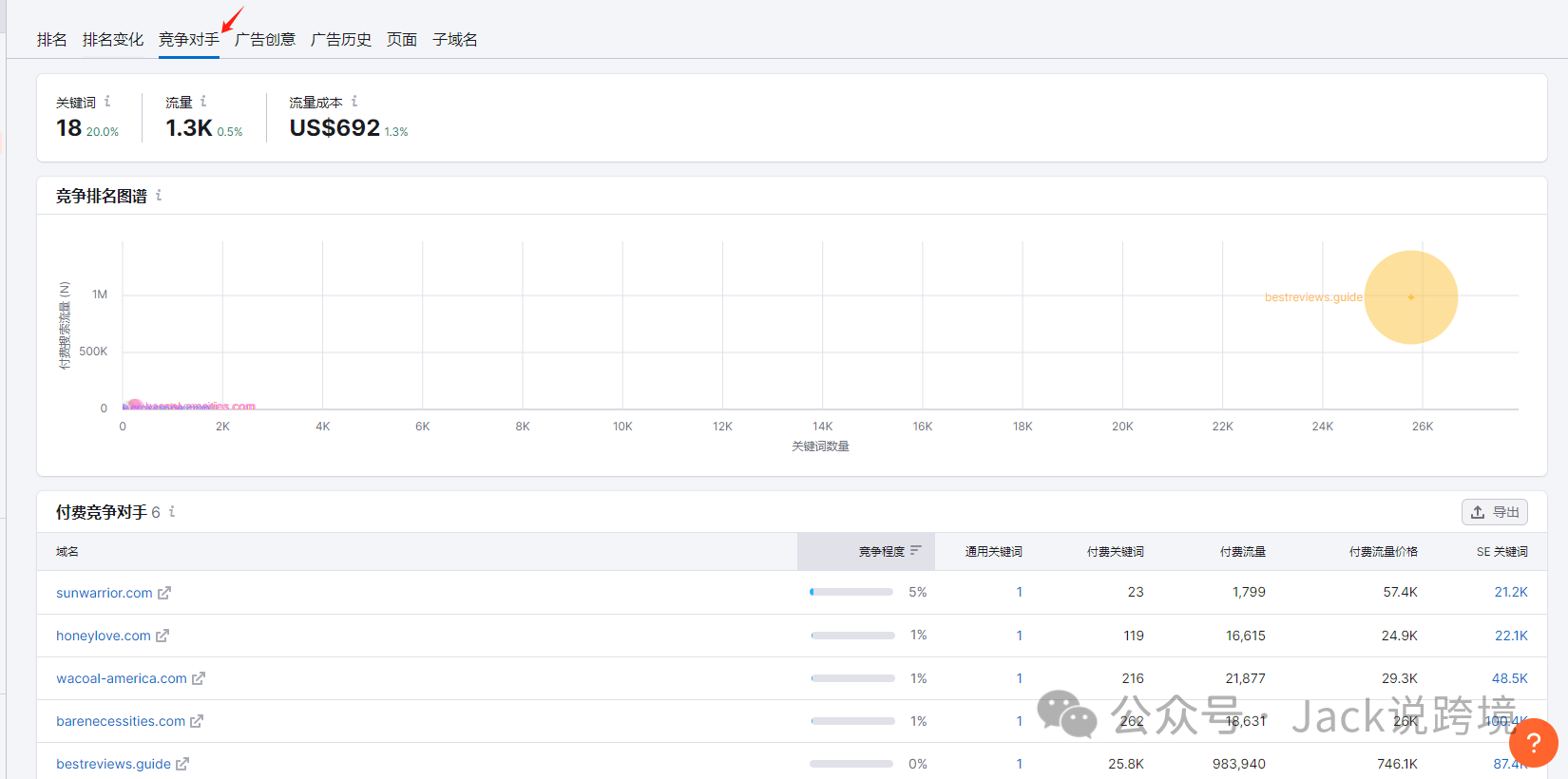Open honeylove.com external link icon
The width and height of the screenshot is (1568, 779).
click(x=163, y=636)
